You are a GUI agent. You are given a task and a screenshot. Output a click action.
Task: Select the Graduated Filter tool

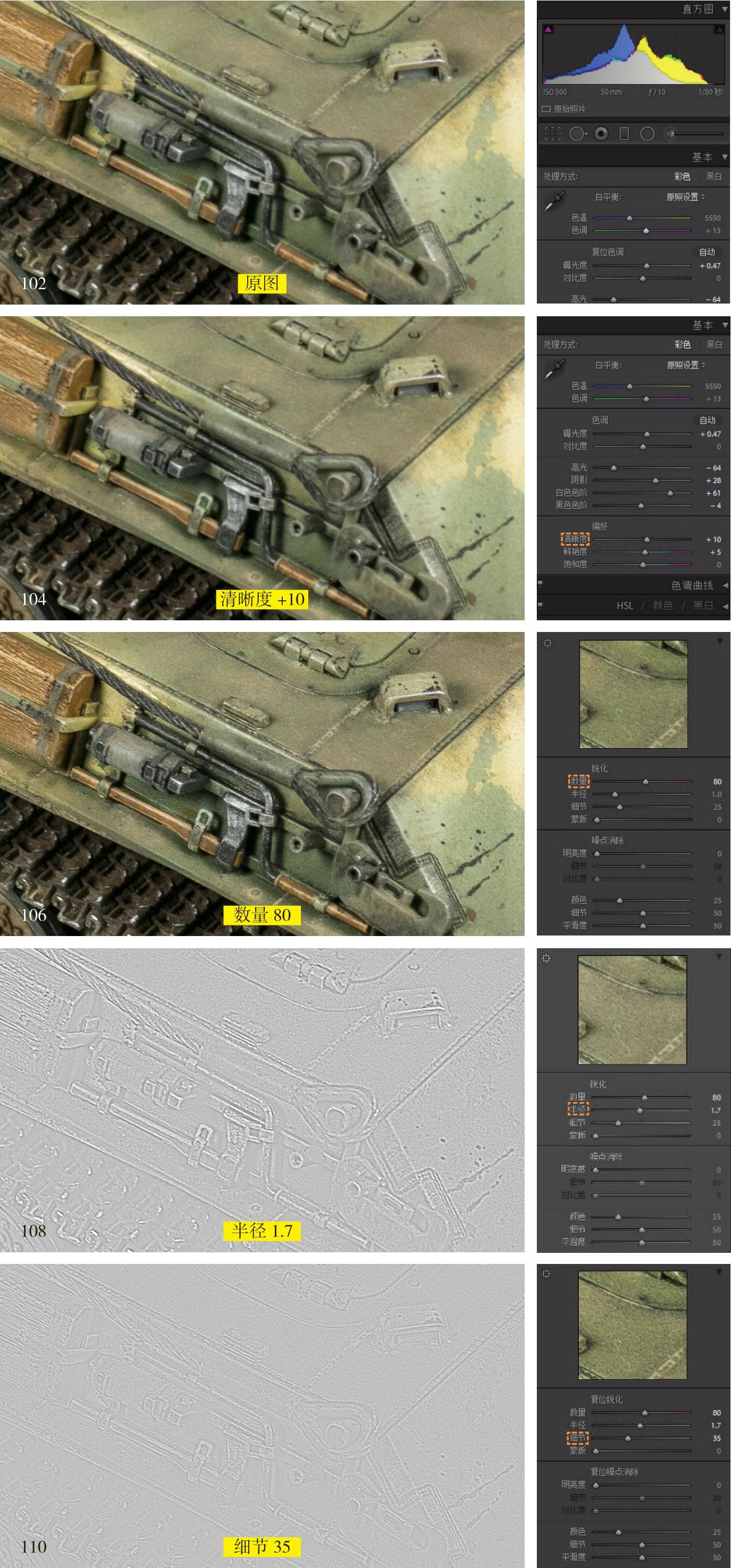tap(624, 133)
